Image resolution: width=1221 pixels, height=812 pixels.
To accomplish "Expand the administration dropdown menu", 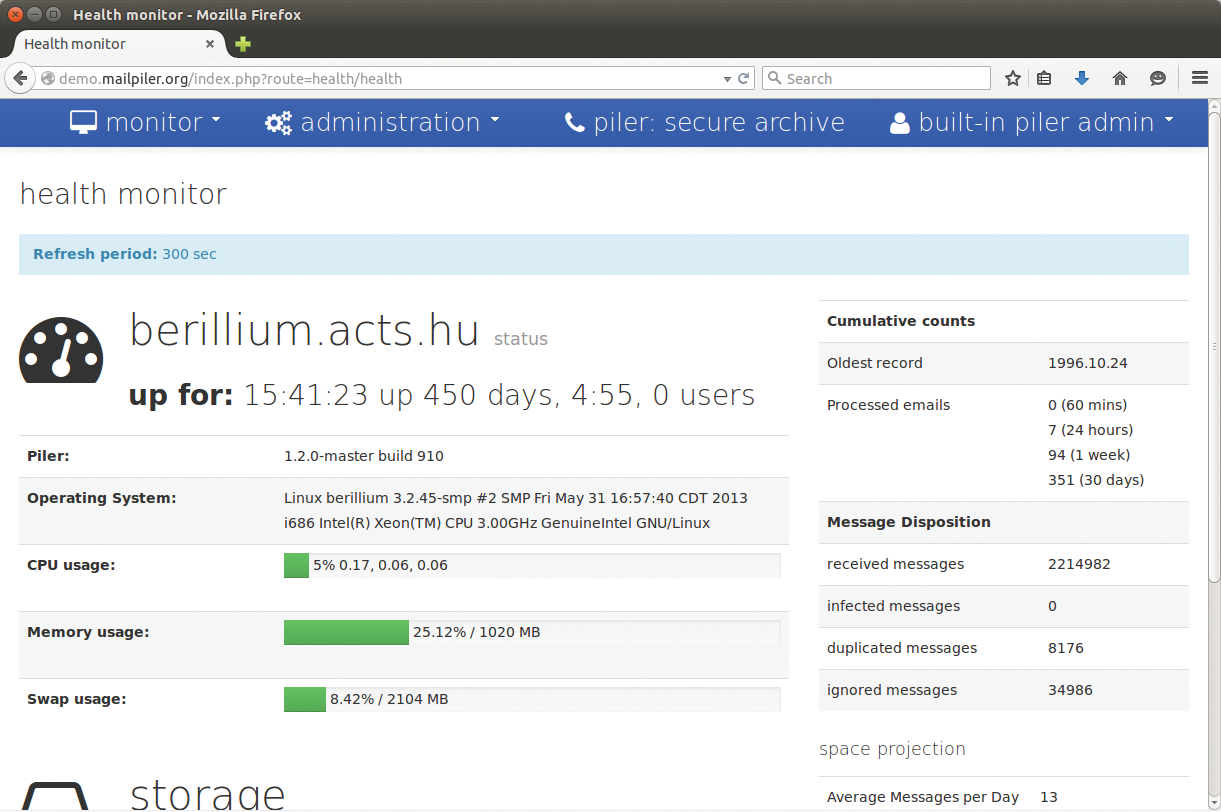I will [382, 122].
